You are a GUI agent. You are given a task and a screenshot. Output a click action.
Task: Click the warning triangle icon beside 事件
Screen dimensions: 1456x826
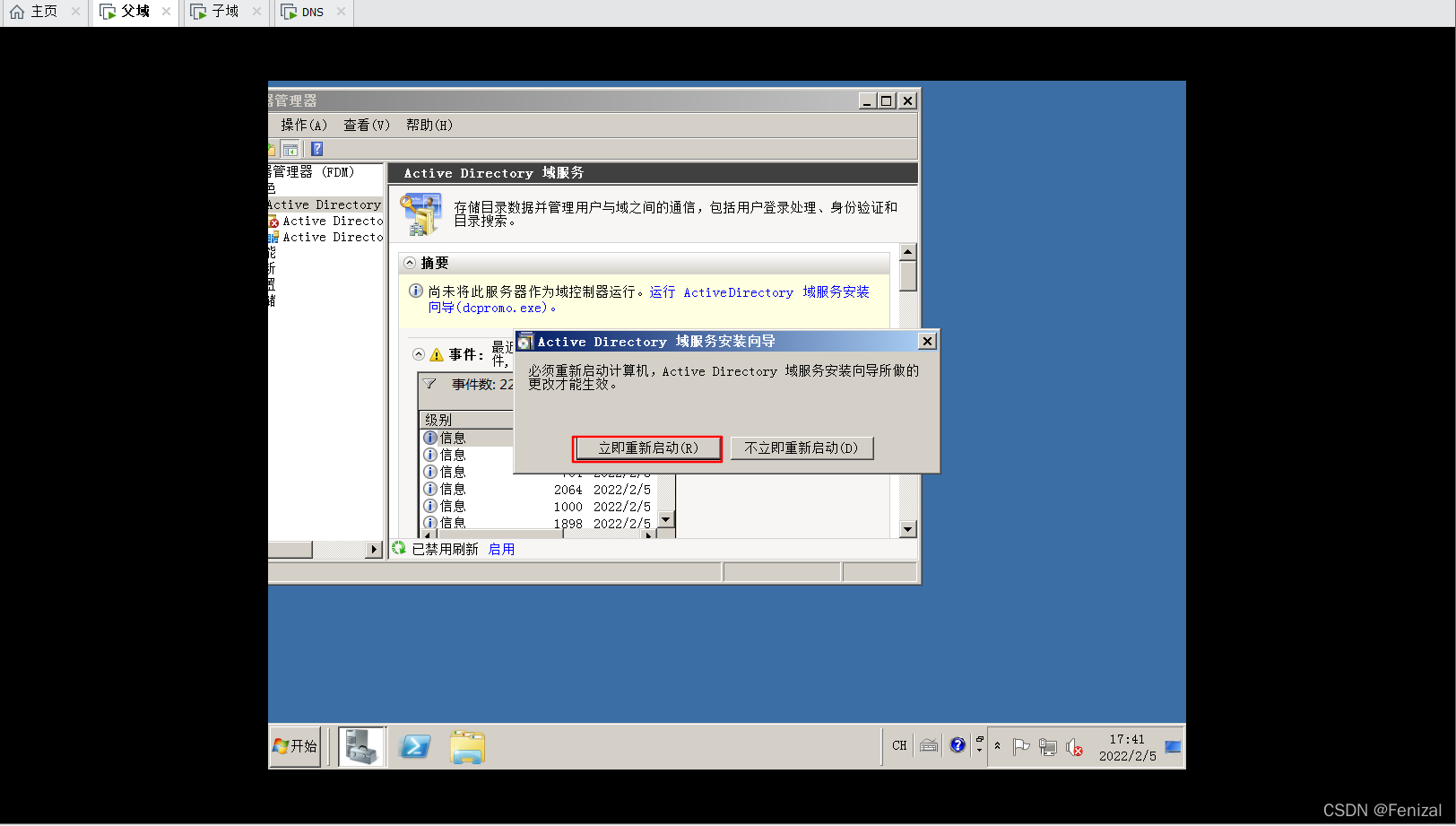pos(437,354)
